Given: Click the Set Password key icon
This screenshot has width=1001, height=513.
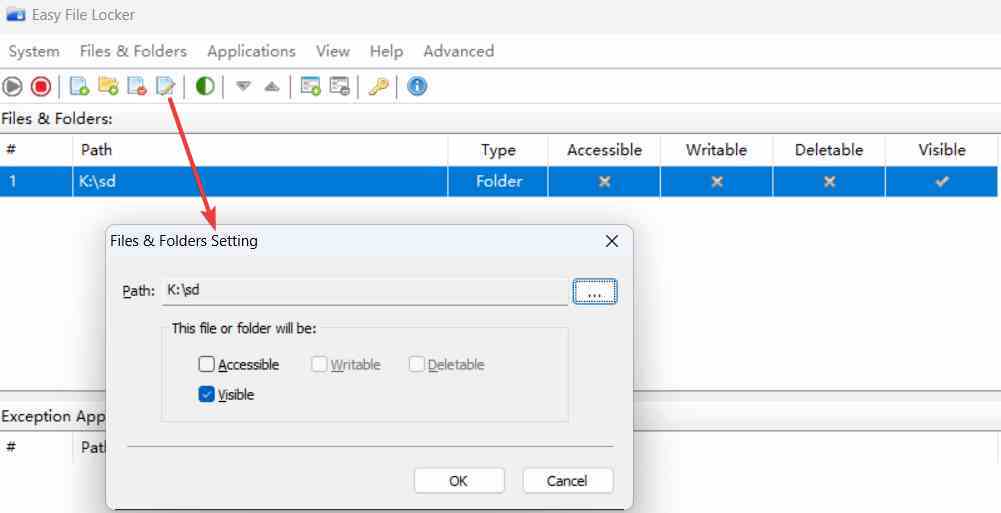Looking at the screenshot, I should coord(378,86).
